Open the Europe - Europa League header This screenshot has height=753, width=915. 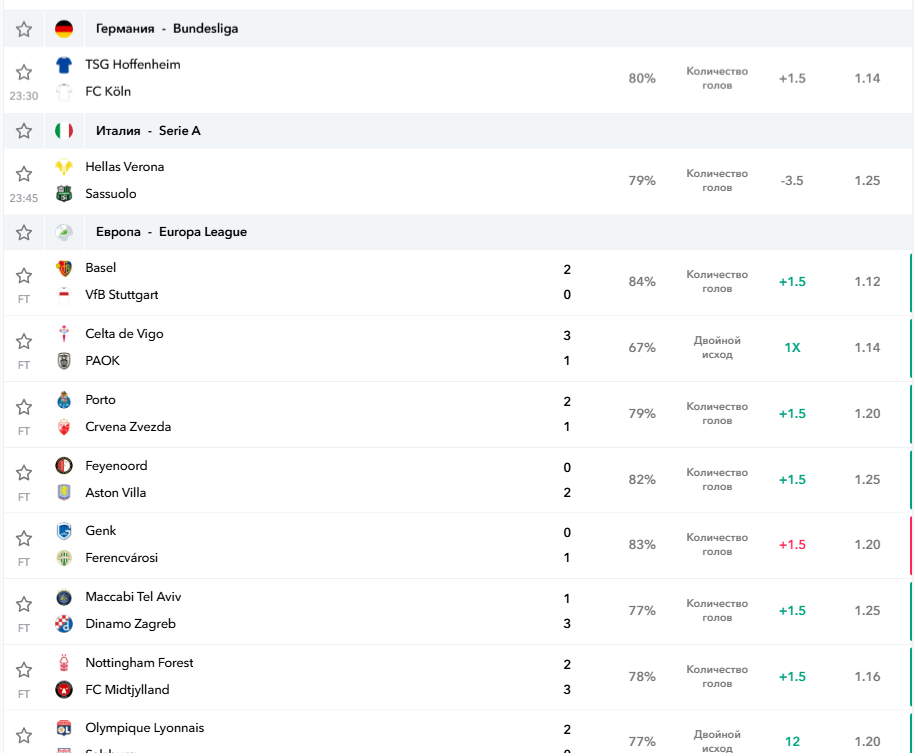pyautogui.click(x=171, y=232)
